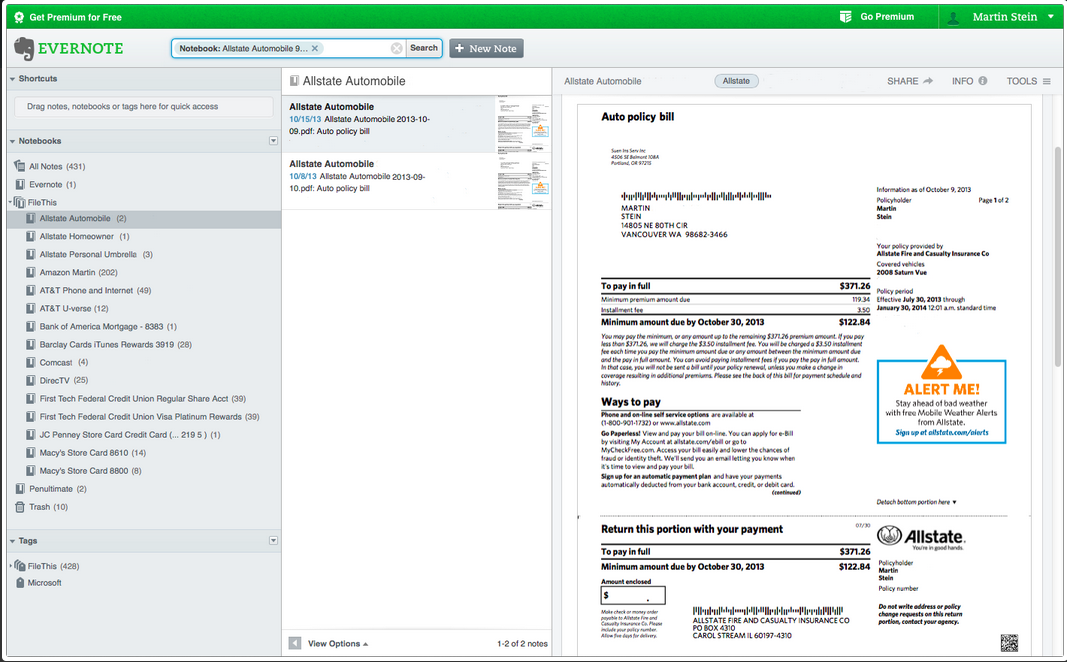Collapse the FileThis notebook stack

(x=10, y=202)
